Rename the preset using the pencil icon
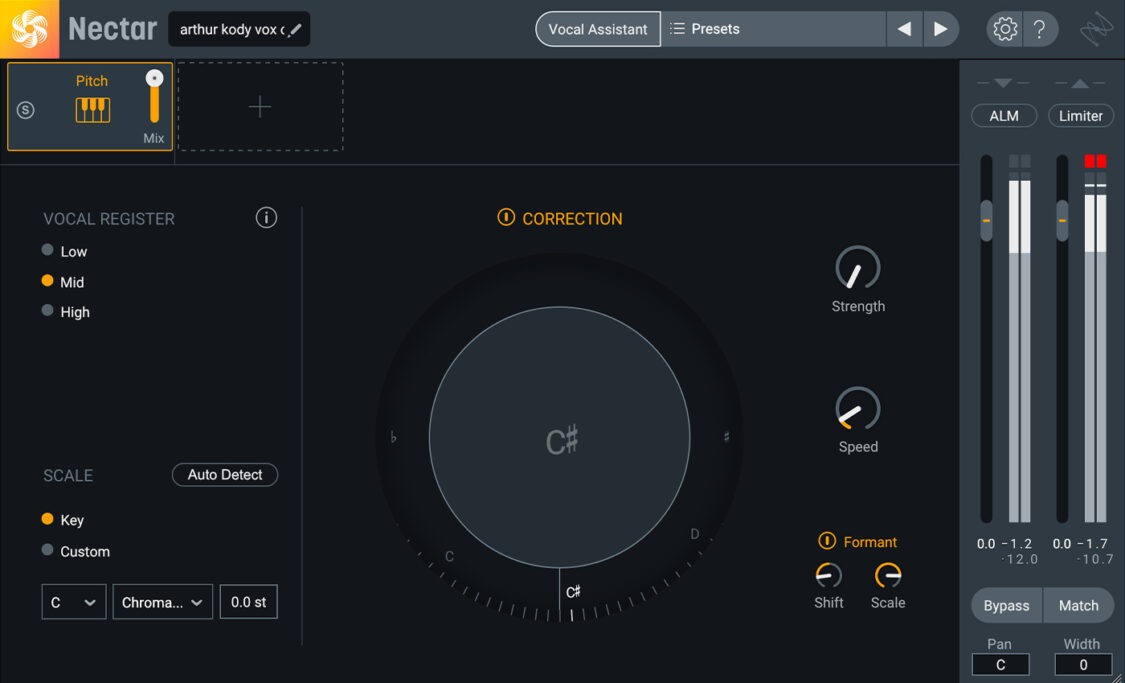 293,29
